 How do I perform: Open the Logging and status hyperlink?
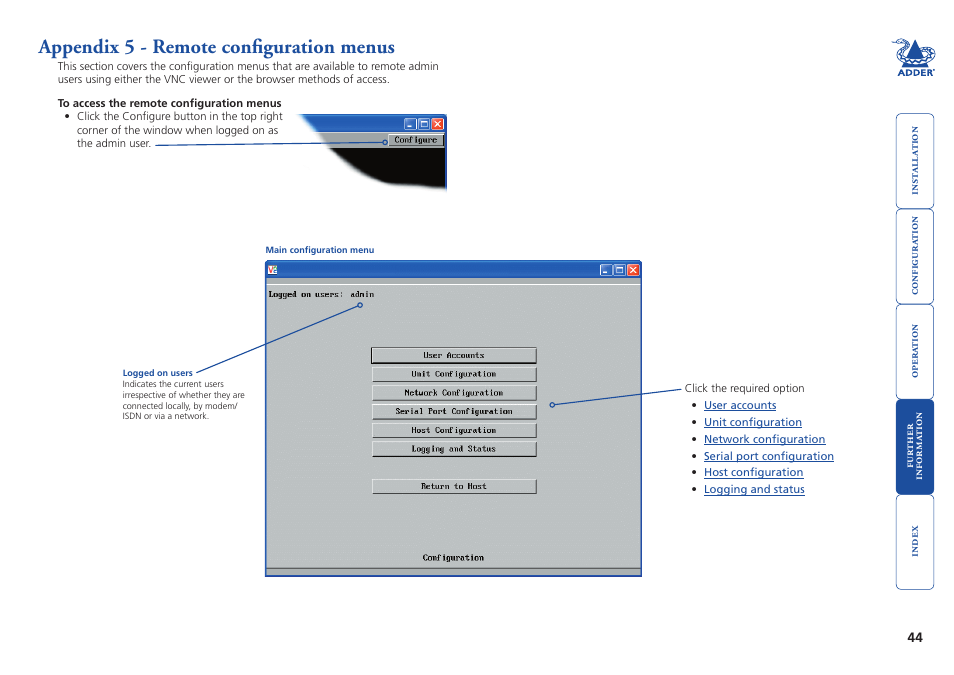pos(754,489)
